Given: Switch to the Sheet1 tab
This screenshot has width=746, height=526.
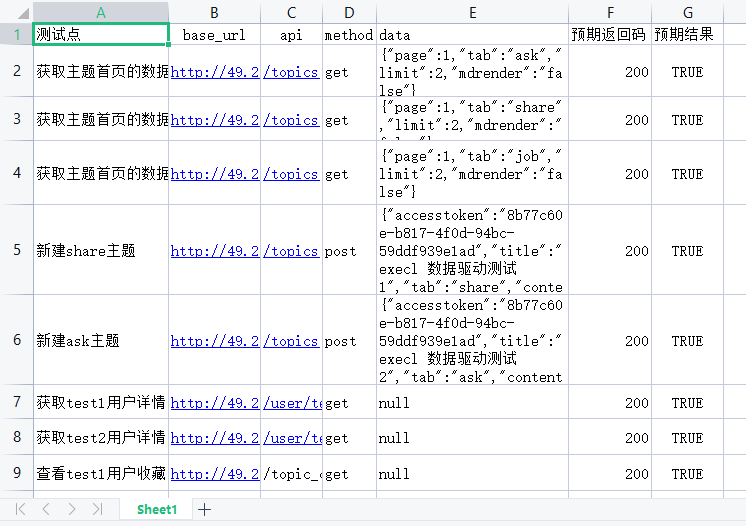Looking at the screenshot, I should 157,509.
